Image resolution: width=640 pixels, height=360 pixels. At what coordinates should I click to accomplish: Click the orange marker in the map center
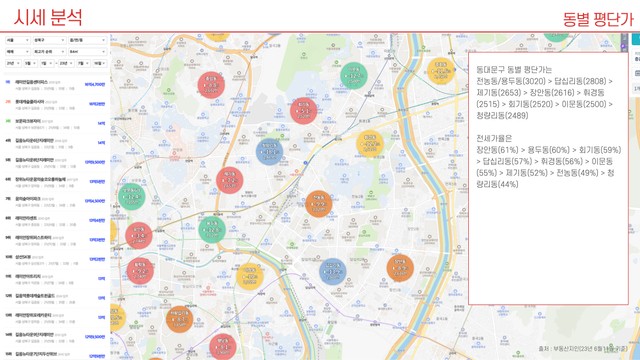coord(319,204)
